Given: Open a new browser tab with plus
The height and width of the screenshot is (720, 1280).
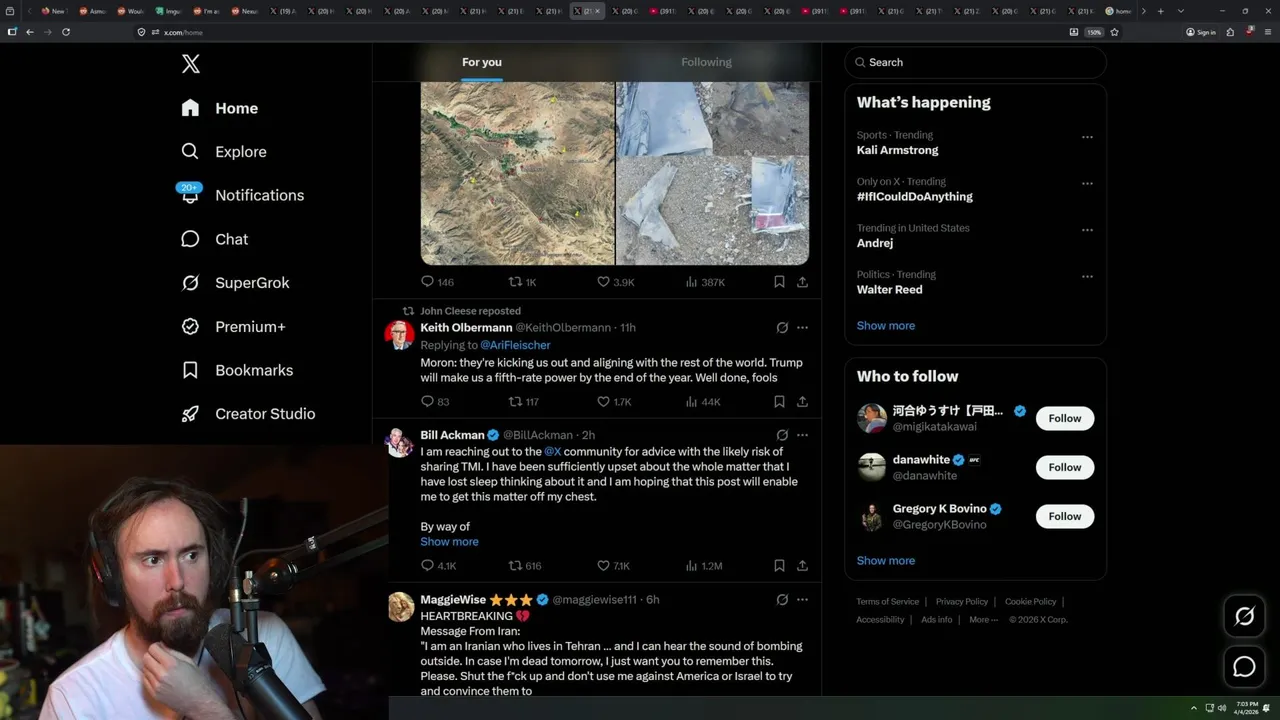Looking at the screenshot, I should coord(1160,11).
